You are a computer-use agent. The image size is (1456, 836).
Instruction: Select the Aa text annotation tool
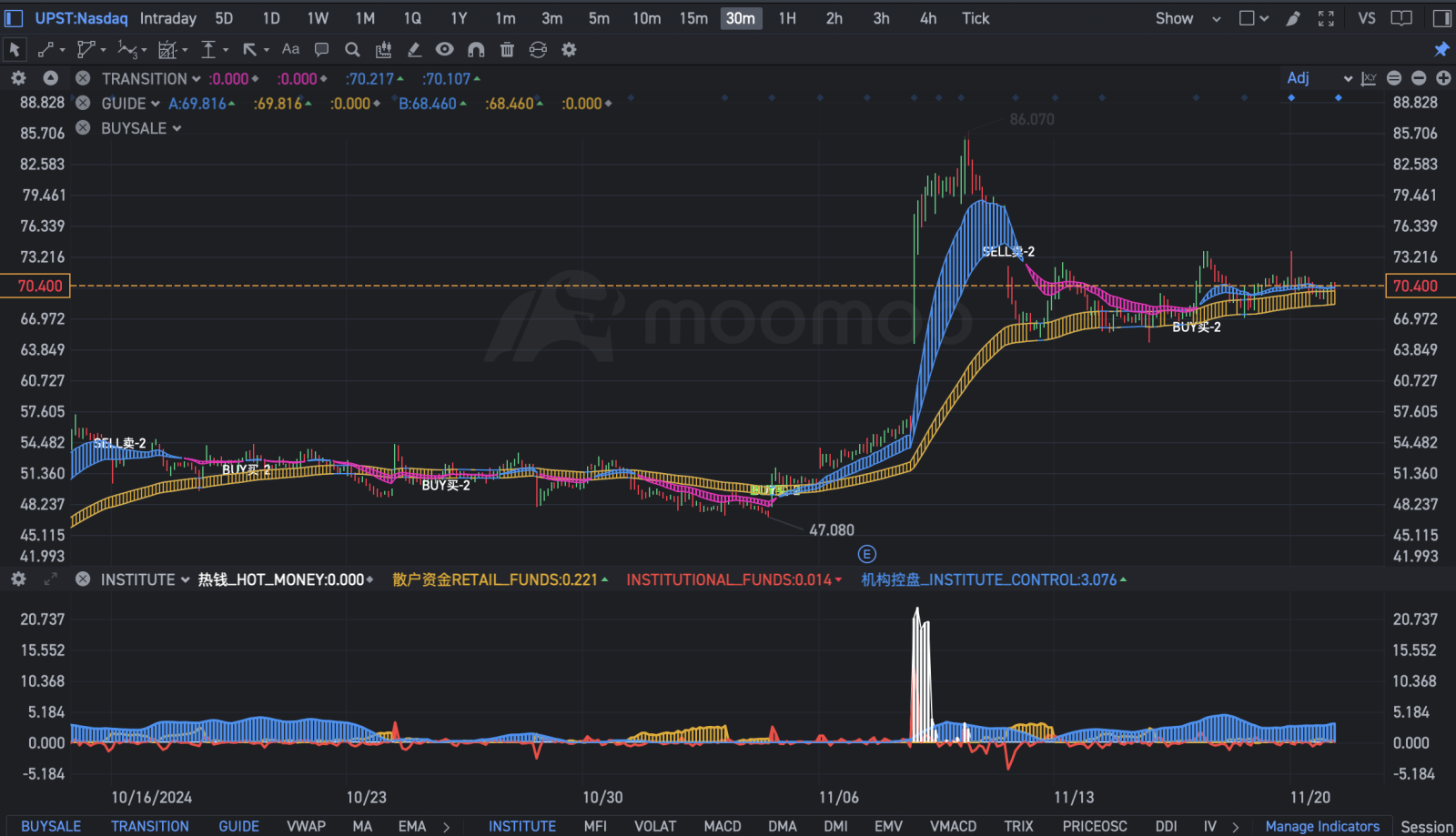pyautogui.click(x=290, y=49)
